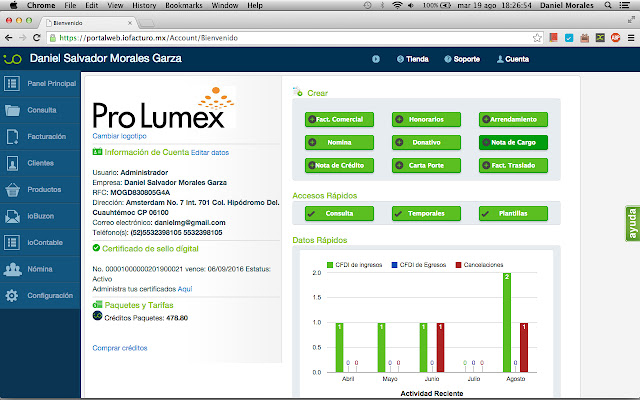Screen dimensions: 640x400
Task: Click the Consulta folder icon in the sidebar
Action: click(12, 110)
